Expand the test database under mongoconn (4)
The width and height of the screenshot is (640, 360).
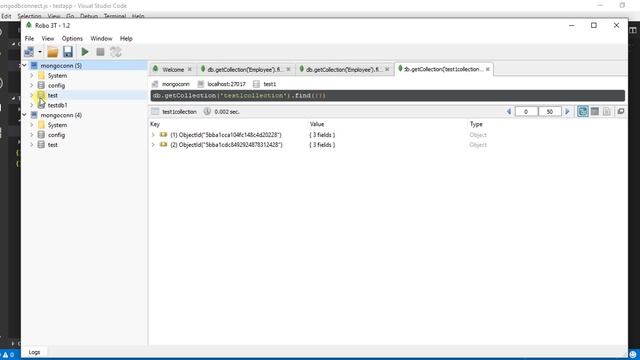(x=32, y=144)
